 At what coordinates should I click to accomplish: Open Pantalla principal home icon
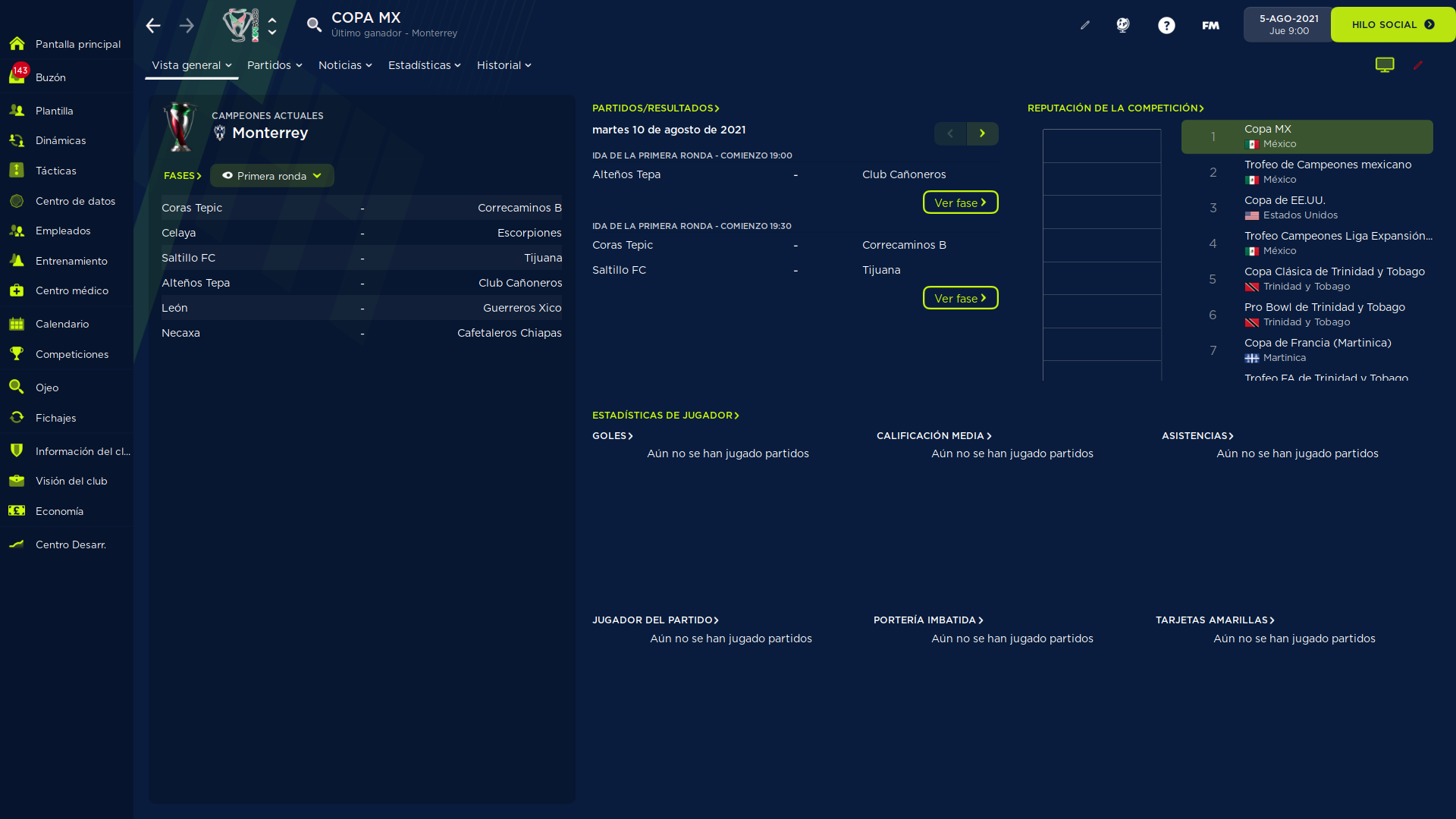coord(17,44)
